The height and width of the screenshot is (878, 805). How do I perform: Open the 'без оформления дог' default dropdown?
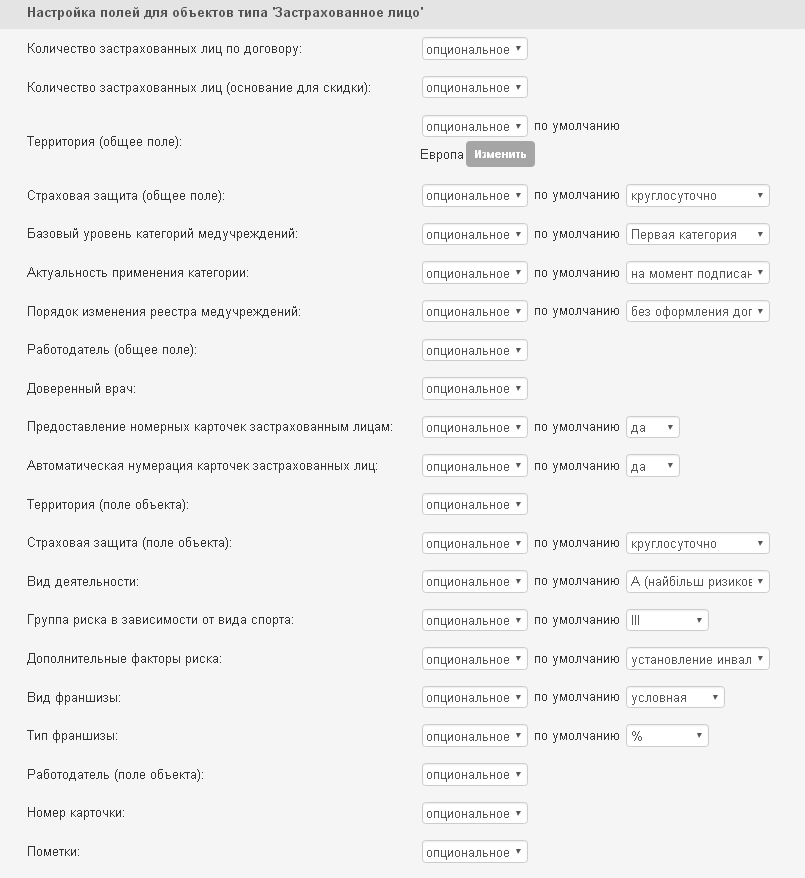[697, 312]
